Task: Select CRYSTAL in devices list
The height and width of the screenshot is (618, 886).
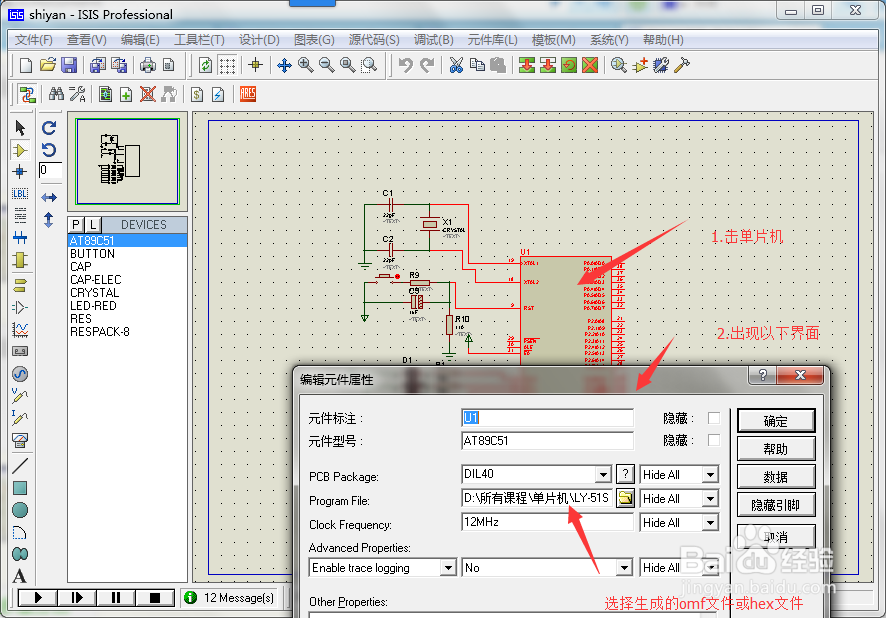Action: pyautogui.click(x=94, y=293)
